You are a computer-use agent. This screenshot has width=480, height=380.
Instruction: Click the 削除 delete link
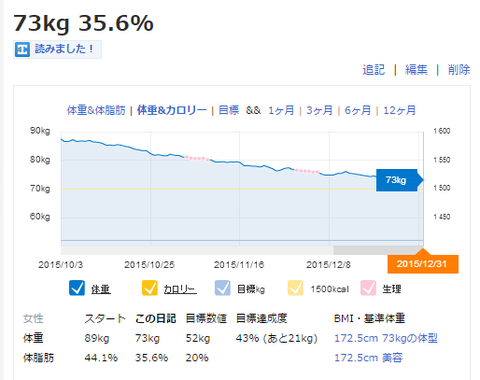point(459,70)
